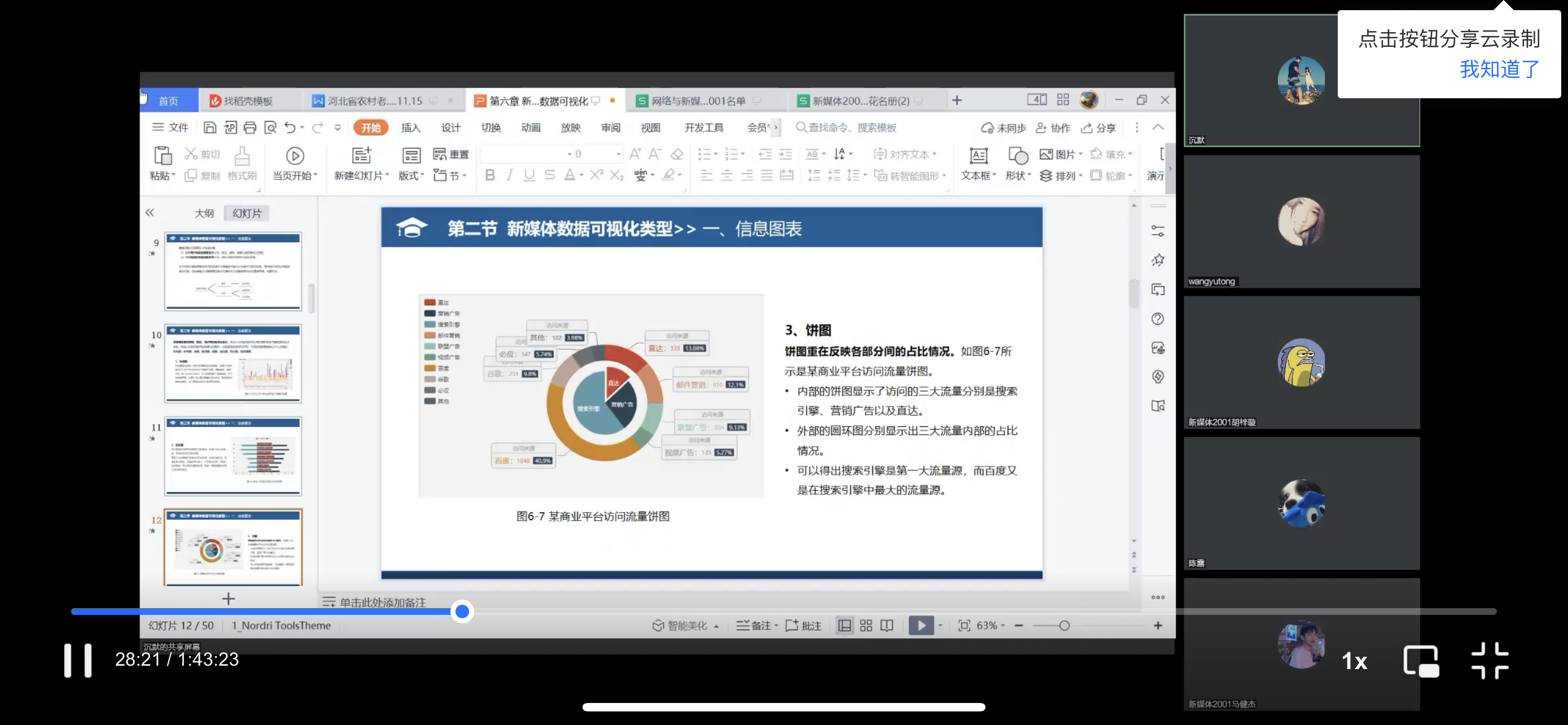The width and height of the screenshot is (1568, 725).
Task: Click the 文本框 text box icon
Action: coord(978,156)
